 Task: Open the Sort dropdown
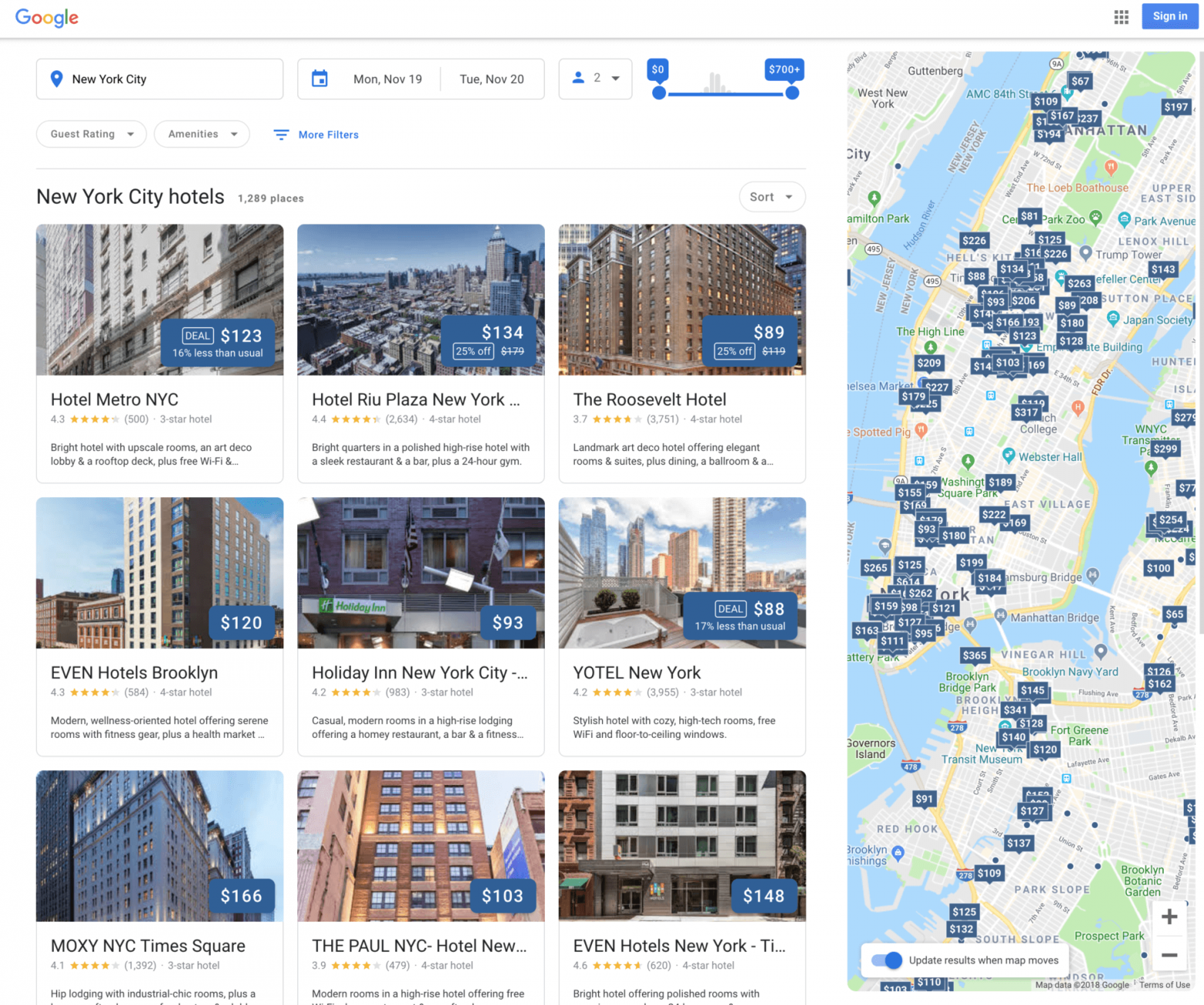click(771, 197)
